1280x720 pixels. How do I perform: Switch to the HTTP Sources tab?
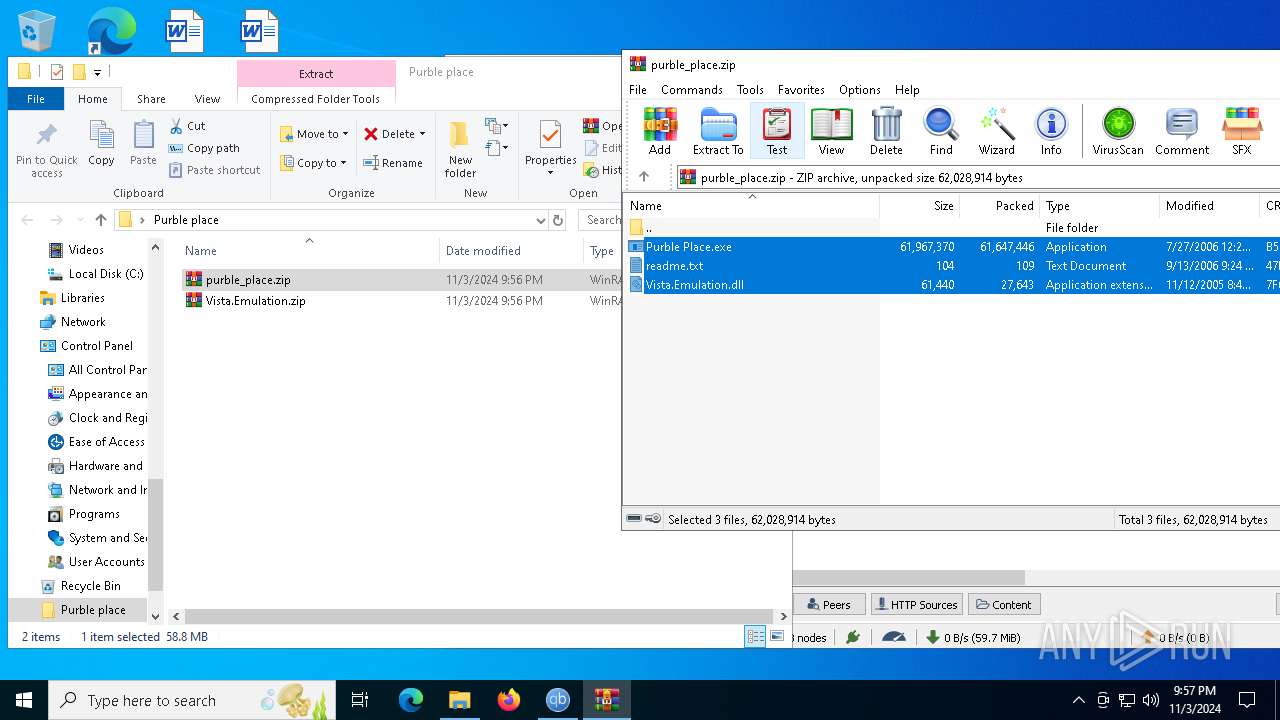[x=916, y=604]
